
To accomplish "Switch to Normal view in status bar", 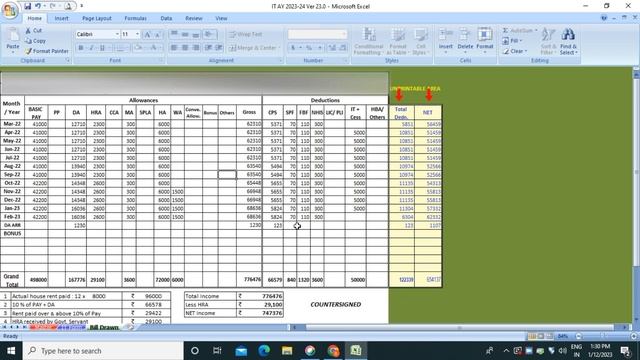I will coord(532,336).
